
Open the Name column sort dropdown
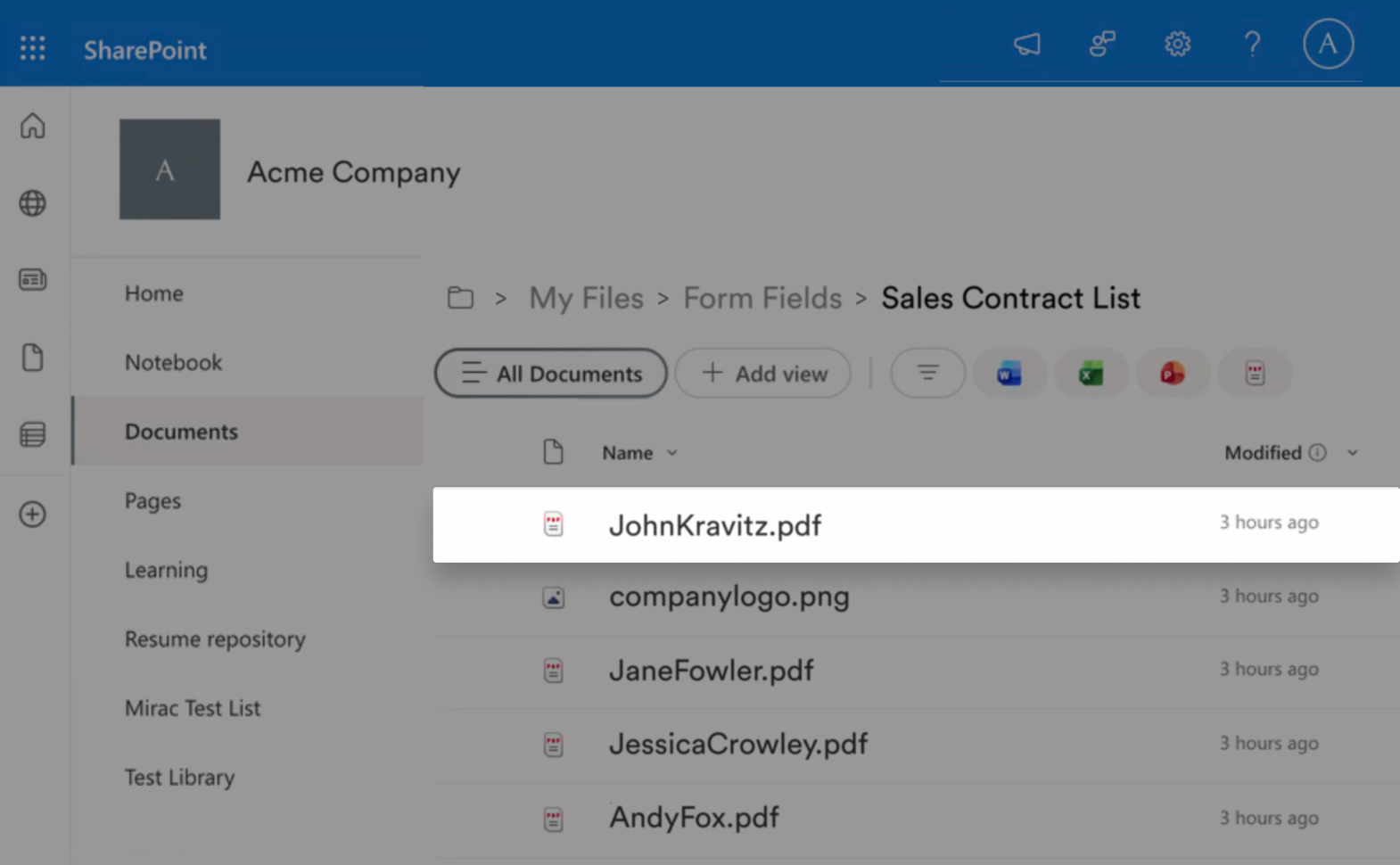pos(671,452)
